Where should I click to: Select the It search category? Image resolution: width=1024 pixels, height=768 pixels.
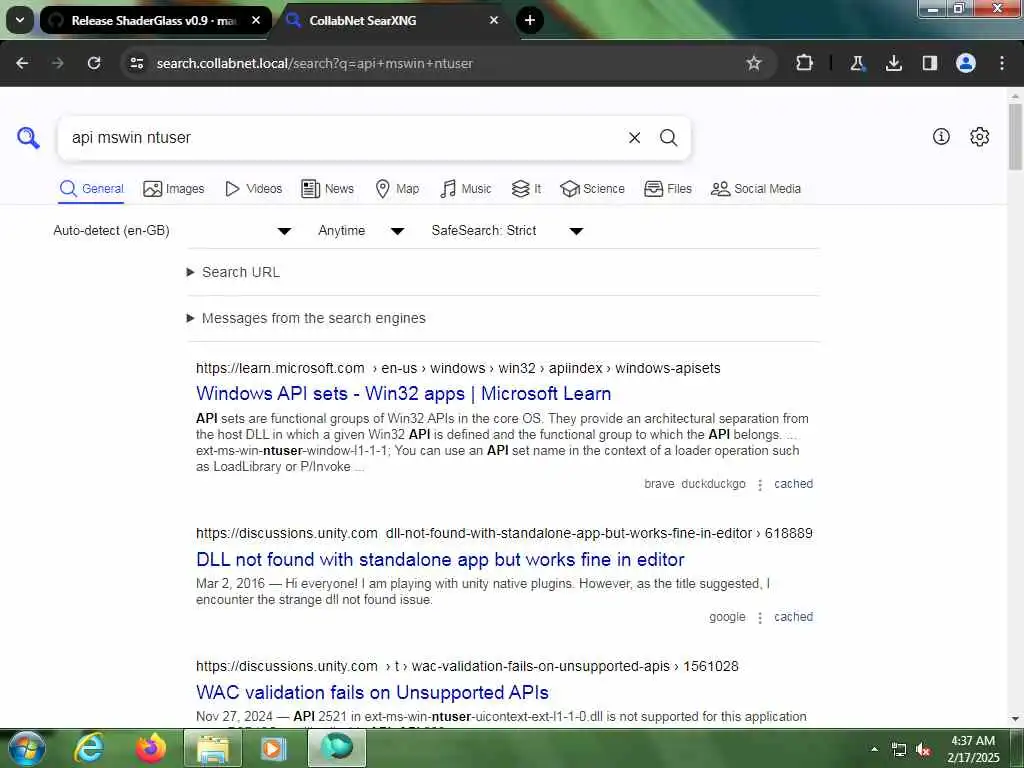[526, 189]
